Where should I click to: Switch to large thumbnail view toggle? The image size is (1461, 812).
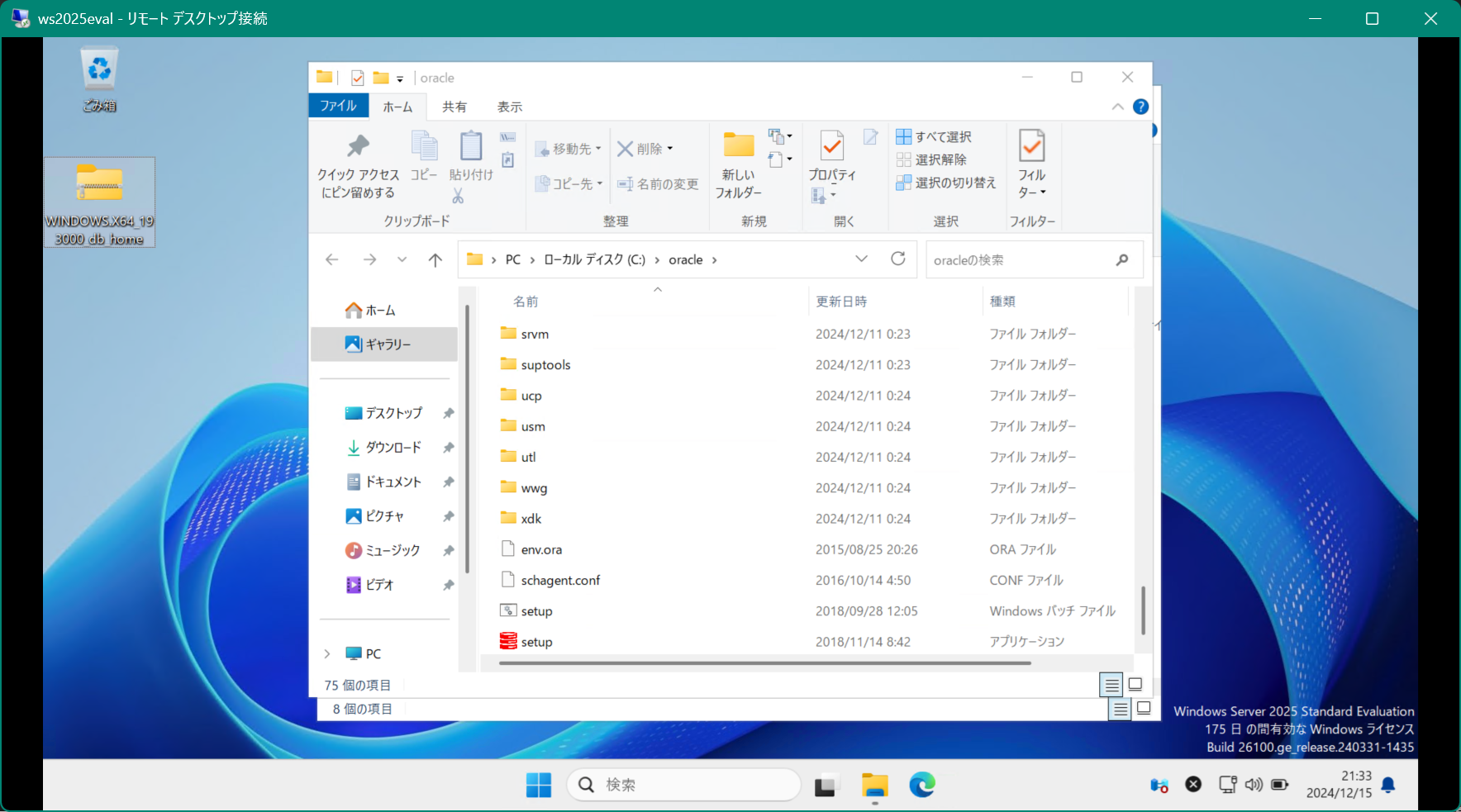coord(1135,684)
